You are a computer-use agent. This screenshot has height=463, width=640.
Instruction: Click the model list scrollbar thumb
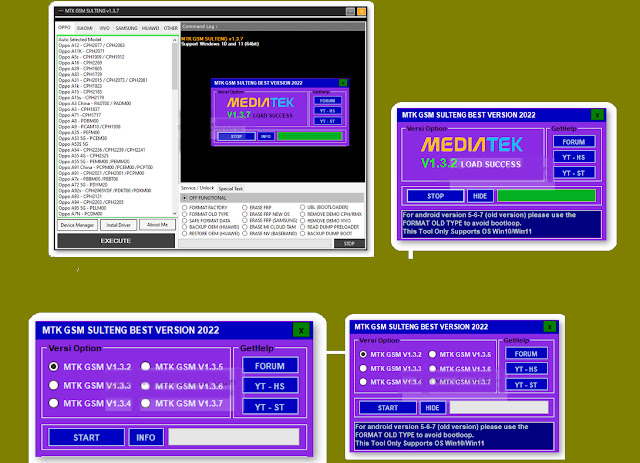(x=175, y=66)
